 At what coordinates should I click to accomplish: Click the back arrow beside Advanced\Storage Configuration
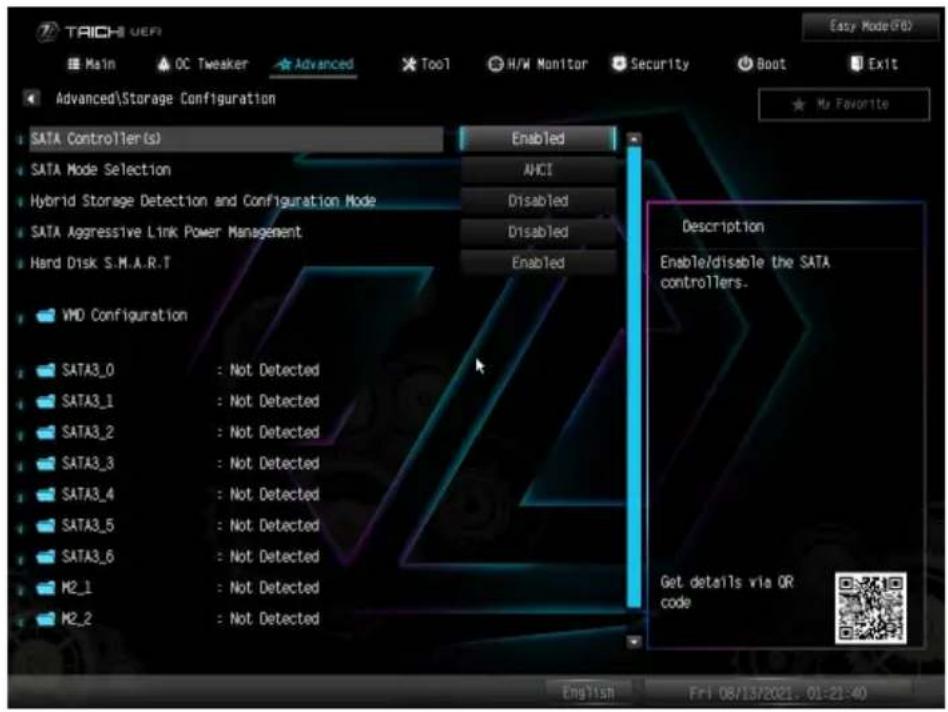pyautogui.click(x=31, y=98)
